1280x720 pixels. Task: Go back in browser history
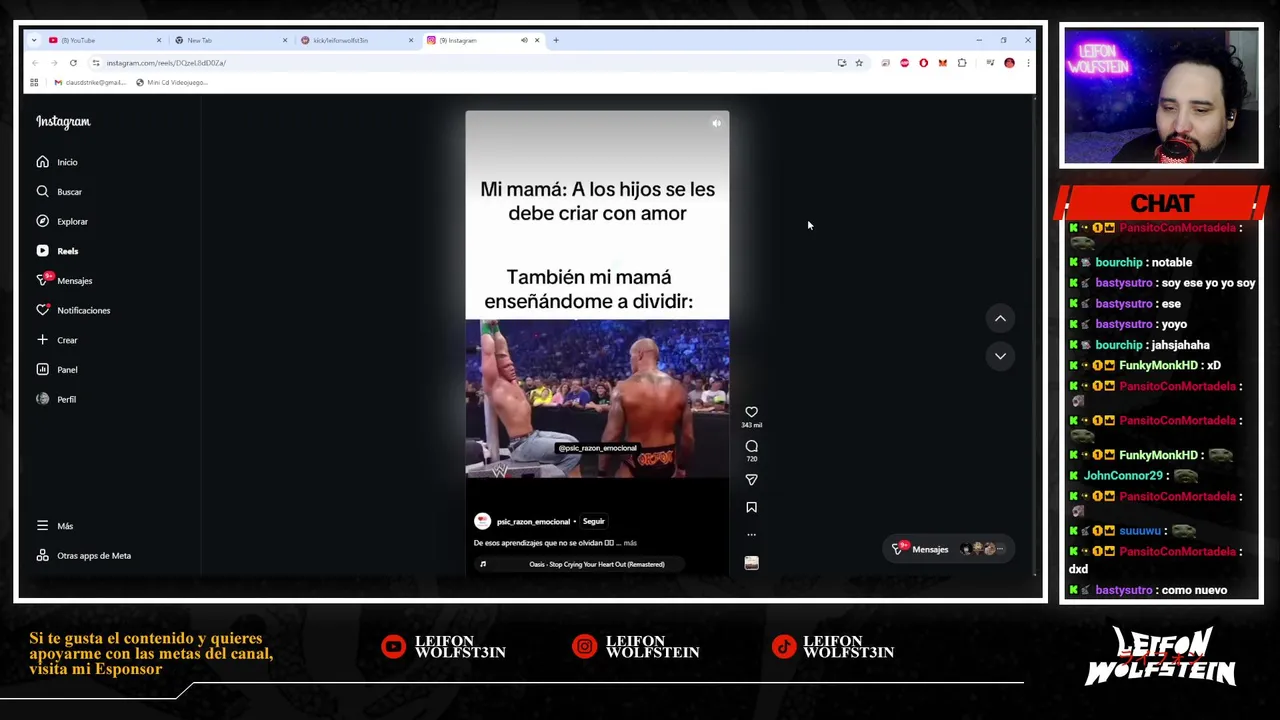(x=35, y=63)
